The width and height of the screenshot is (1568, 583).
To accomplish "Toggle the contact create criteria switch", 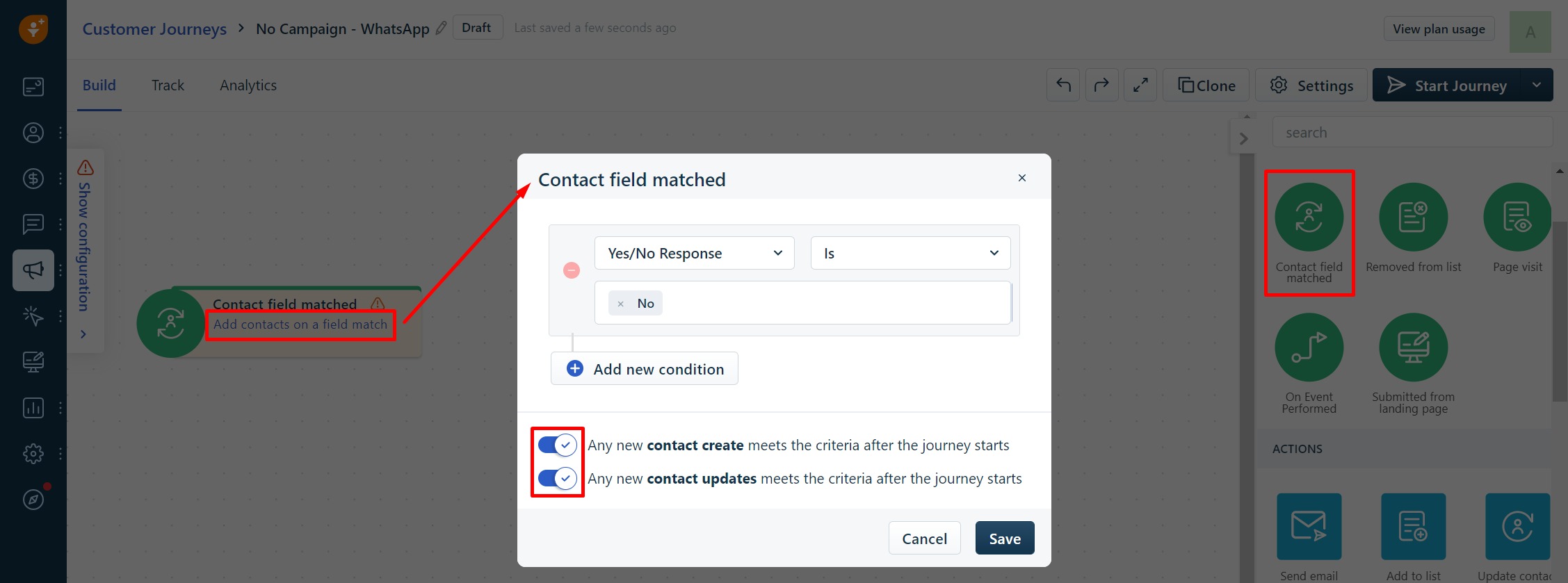I will (558, 445).
